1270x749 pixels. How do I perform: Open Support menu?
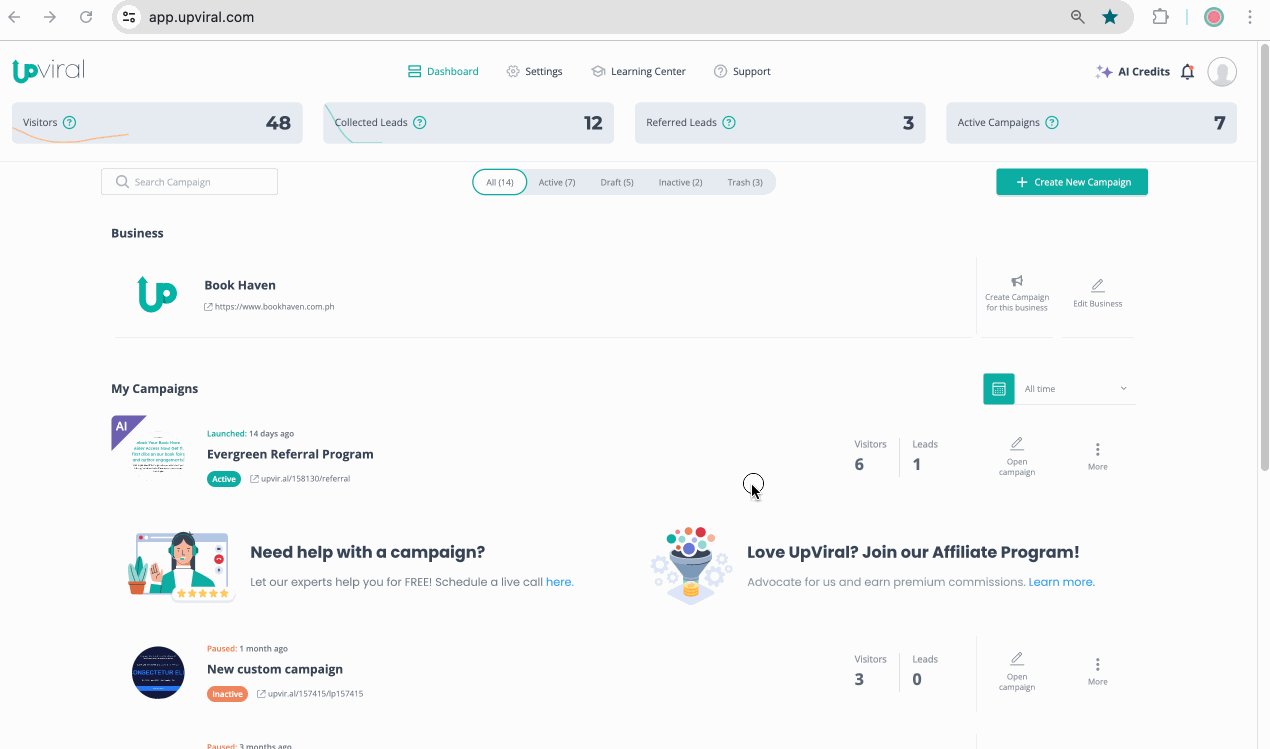pyautogui.click(x=742, y=72)
